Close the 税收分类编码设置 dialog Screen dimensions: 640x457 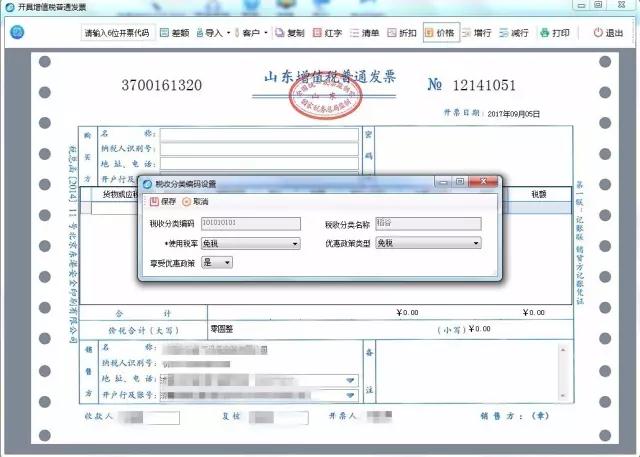coord(483,182)
